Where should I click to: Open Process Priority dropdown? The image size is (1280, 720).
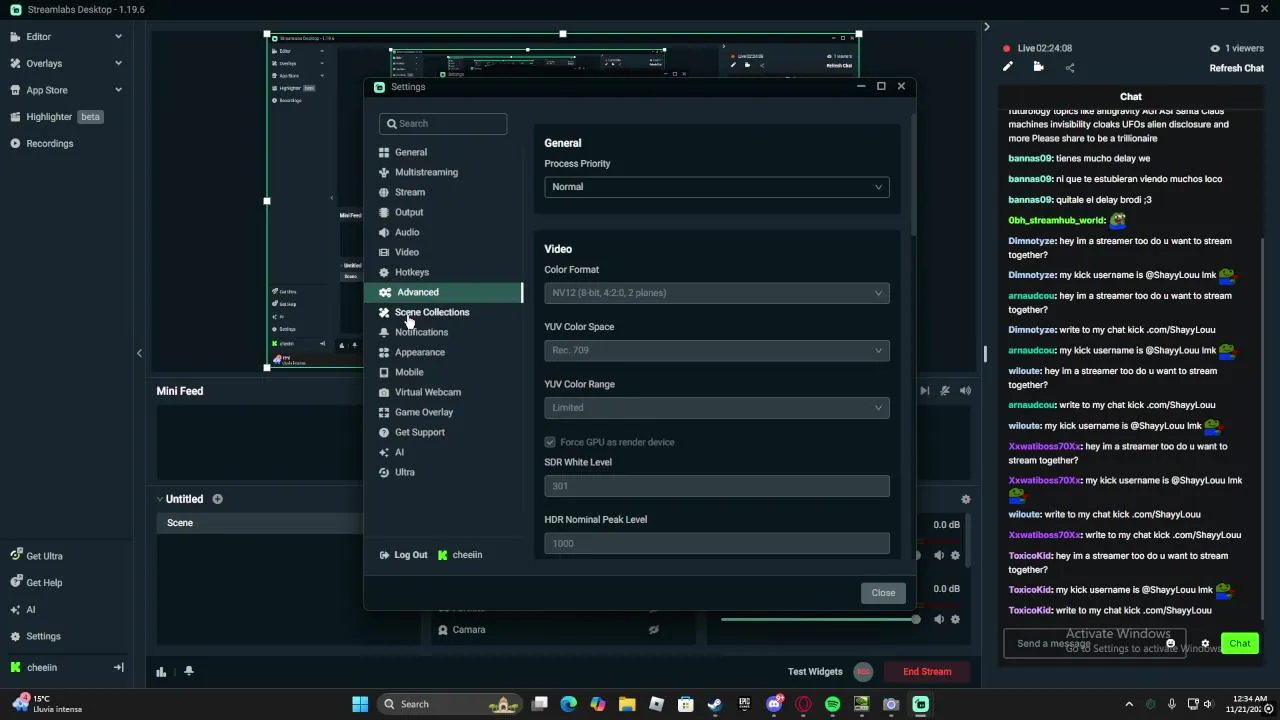[x=716, y=187]
